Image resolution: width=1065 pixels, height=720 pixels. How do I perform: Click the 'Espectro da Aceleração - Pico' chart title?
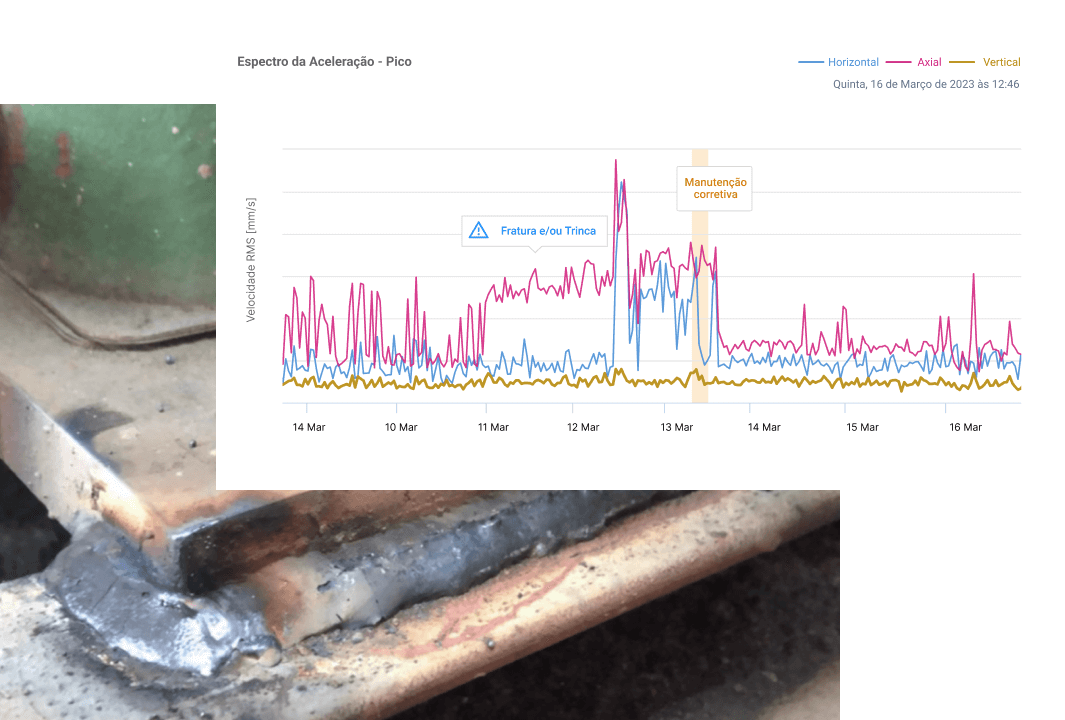324,62
